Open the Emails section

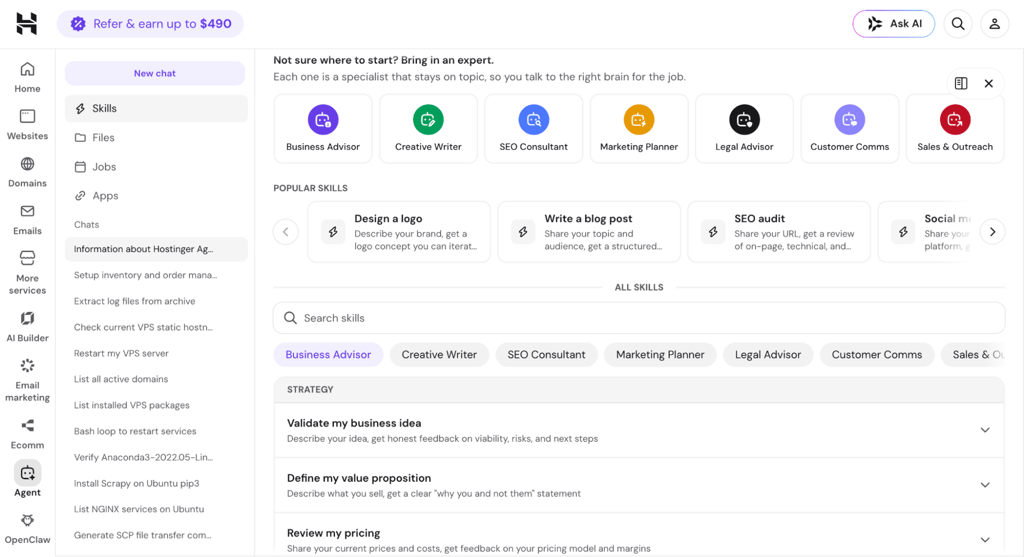27,220
